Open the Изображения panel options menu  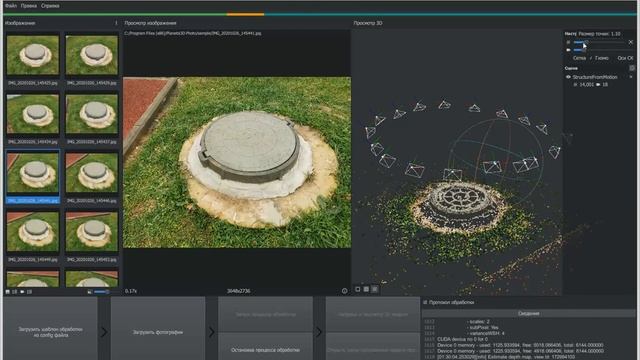coord(116,23)
